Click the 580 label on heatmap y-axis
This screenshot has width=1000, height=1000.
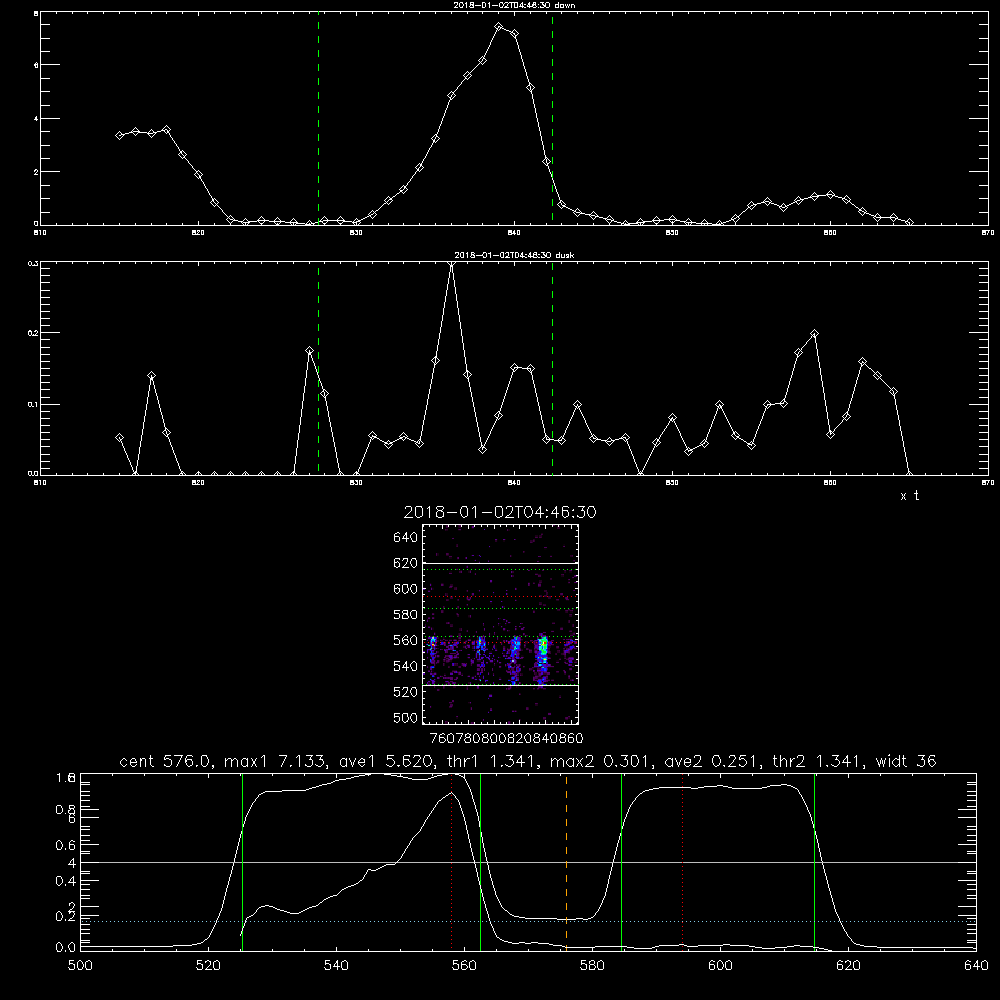(x=406, y=615)
